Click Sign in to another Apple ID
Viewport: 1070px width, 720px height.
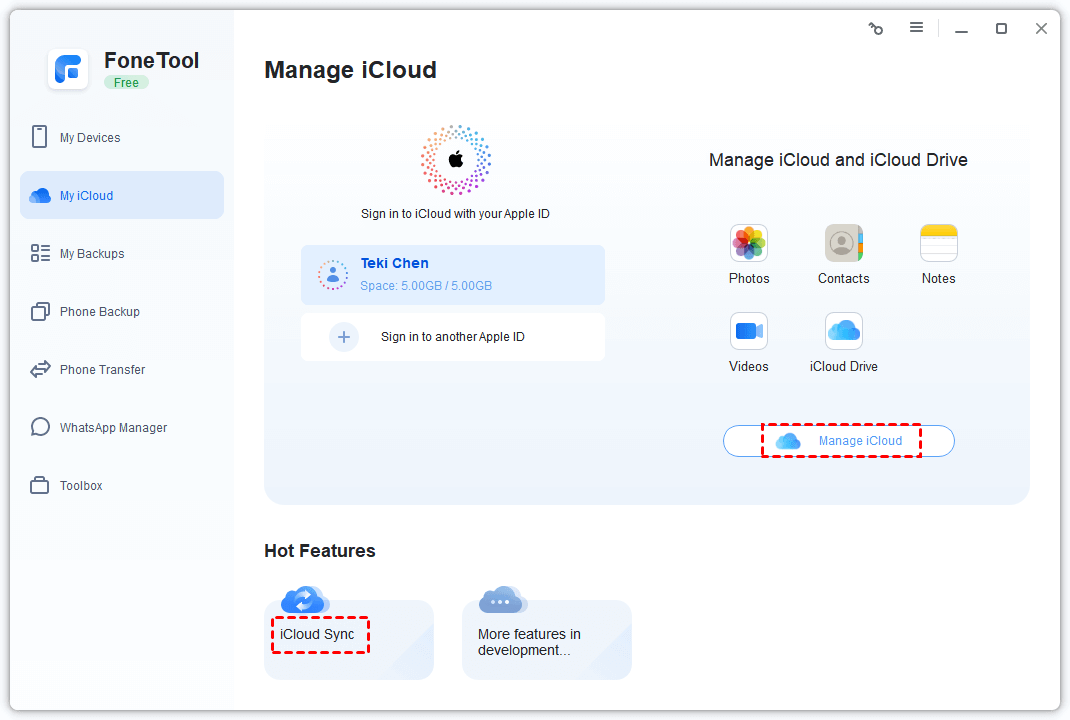(x=452, y=337)
